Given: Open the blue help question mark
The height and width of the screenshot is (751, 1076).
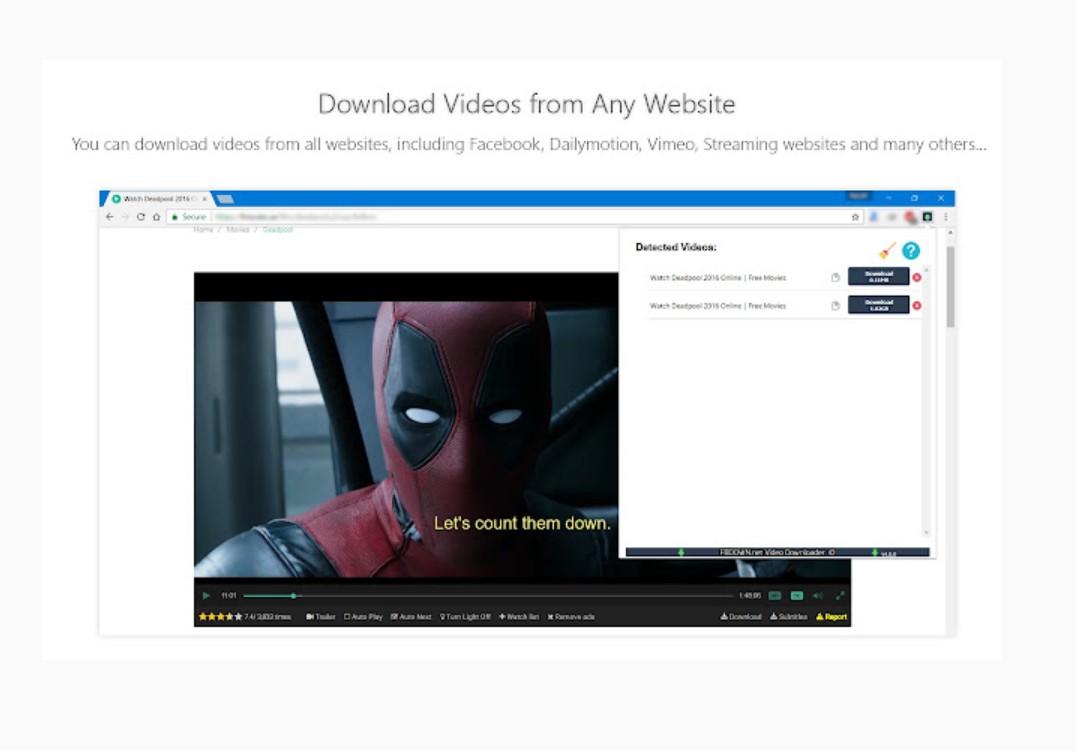Looking at the screenshot, I should coord(911,251).
